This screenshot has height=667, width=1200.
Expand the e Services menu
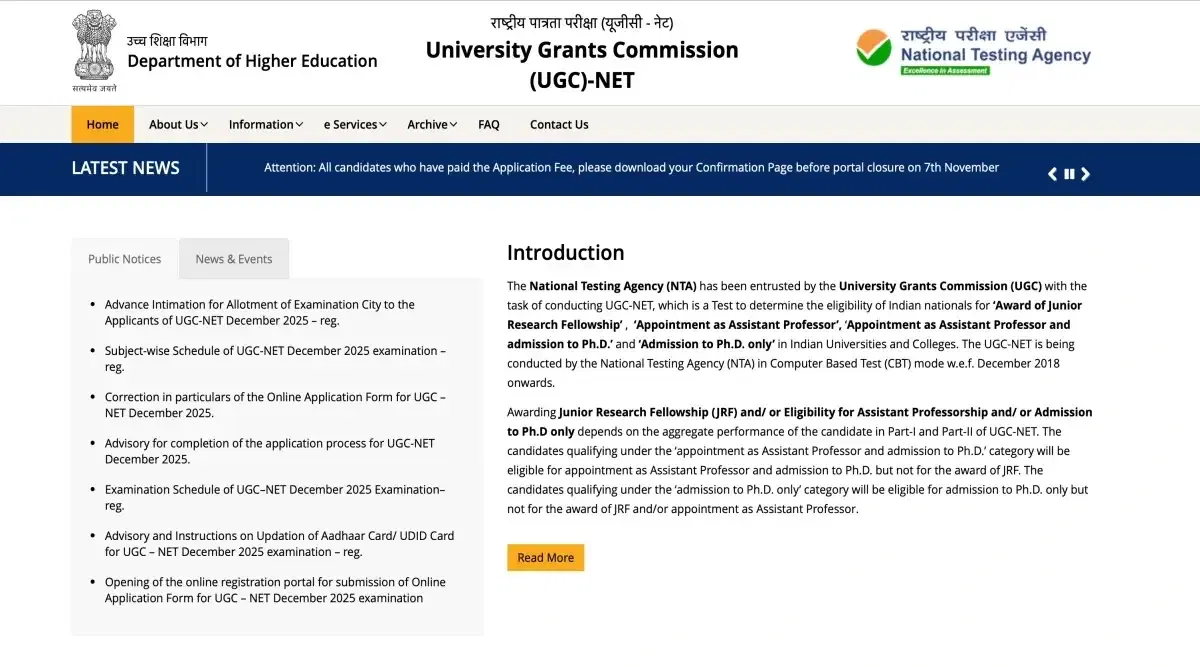[x=355, y=125]
